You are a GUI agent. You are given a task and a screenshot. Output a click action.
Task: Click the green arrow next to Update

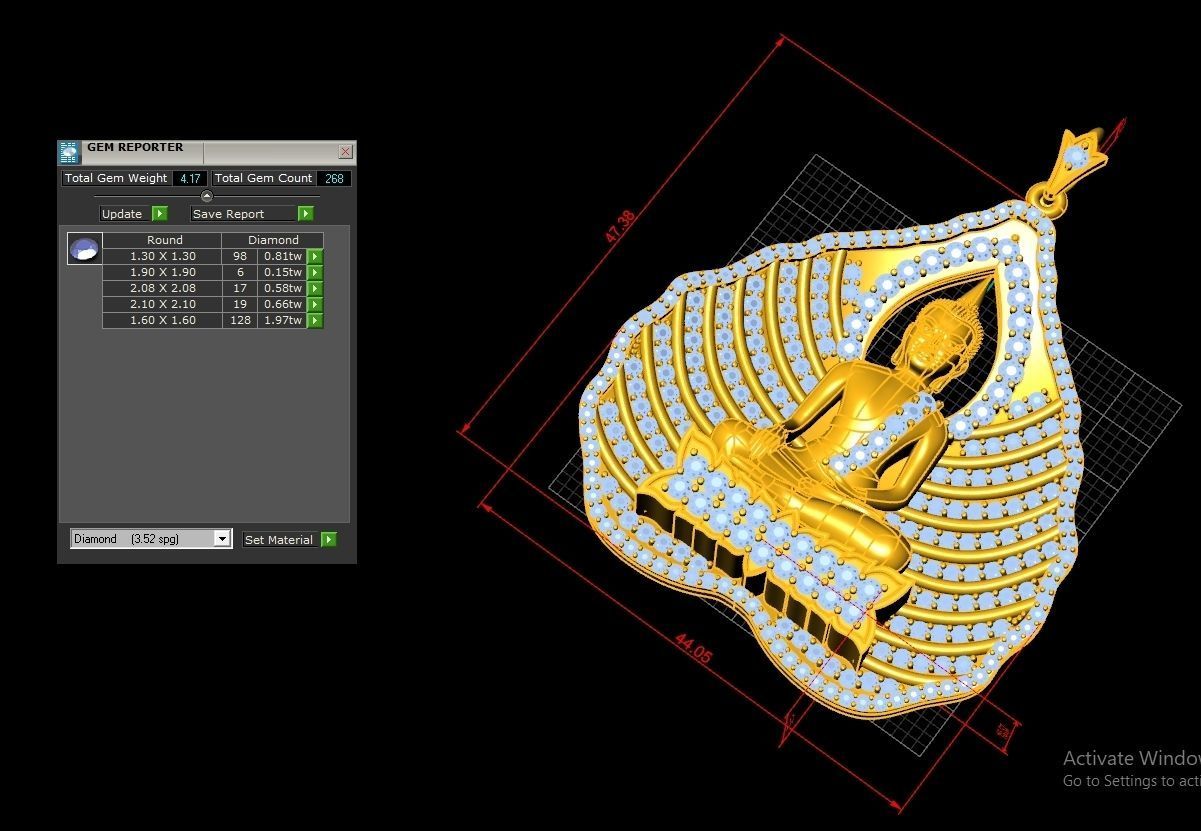pyautogui.click(x=160, y=213)
